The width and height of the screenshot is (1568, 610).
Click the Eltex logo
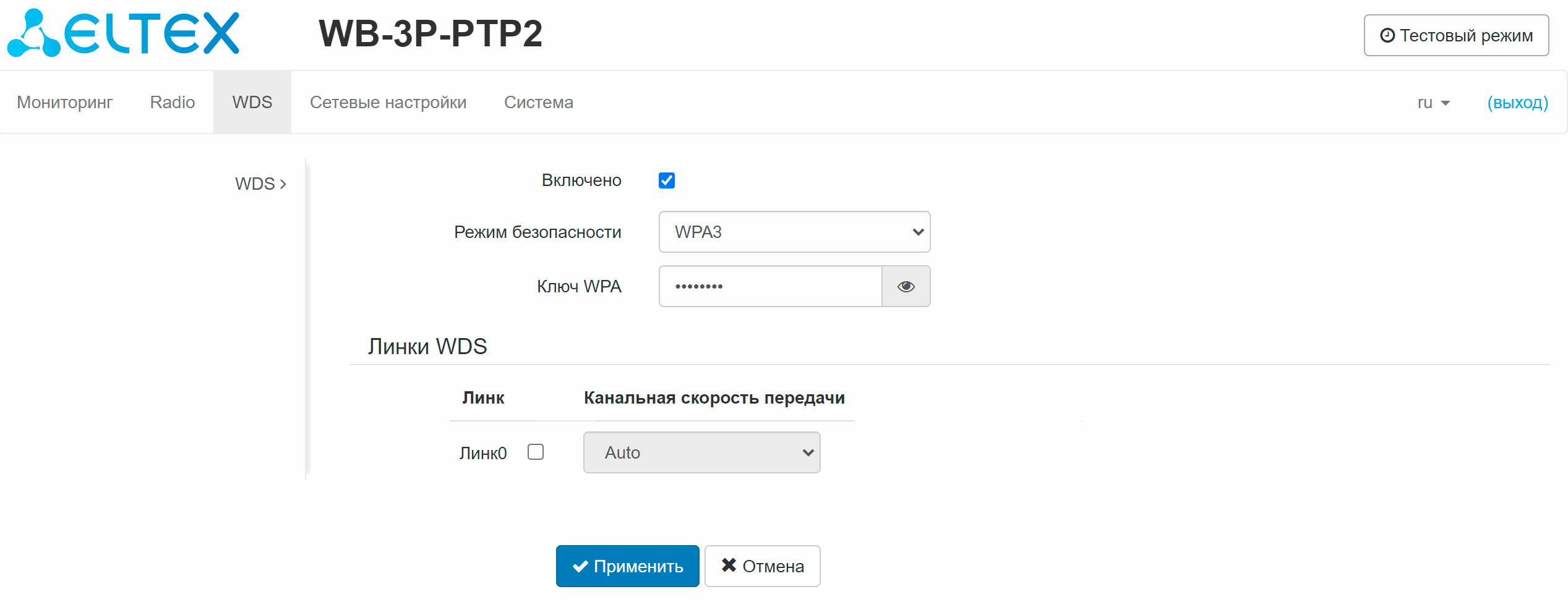click(x=124, y=33)
